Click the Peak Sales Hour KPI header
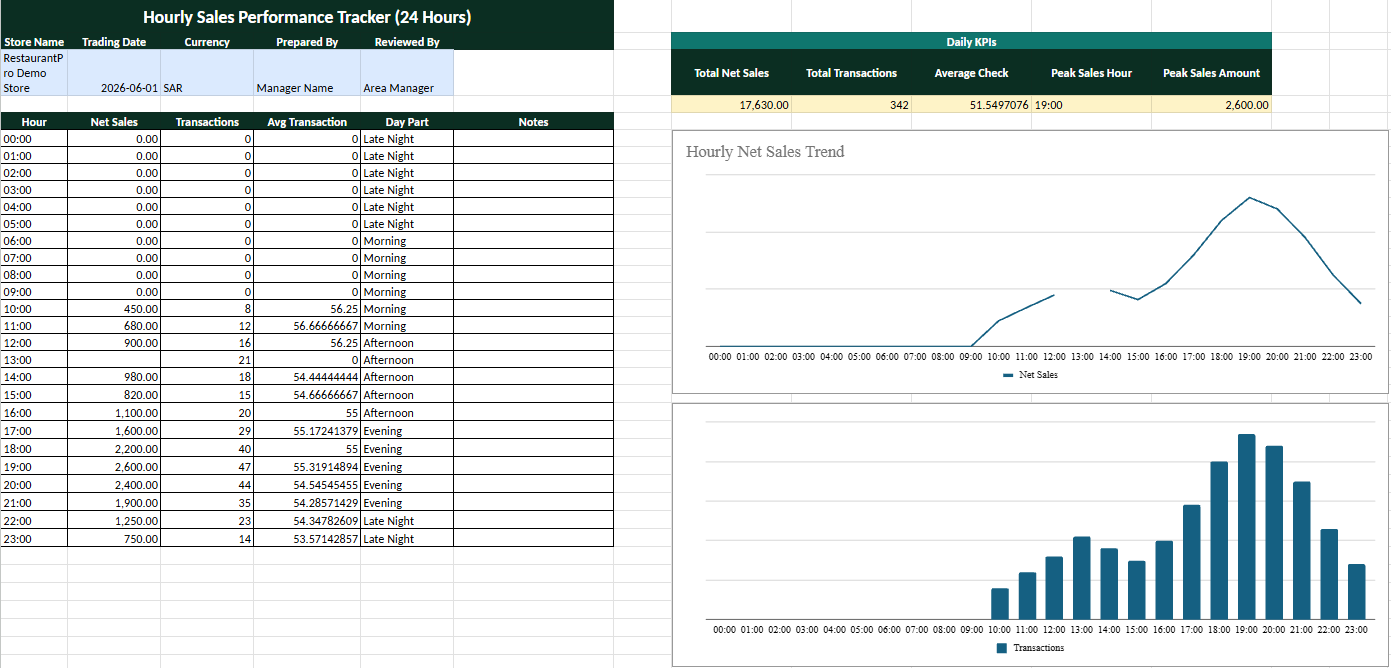 (x=1091, y=73)
